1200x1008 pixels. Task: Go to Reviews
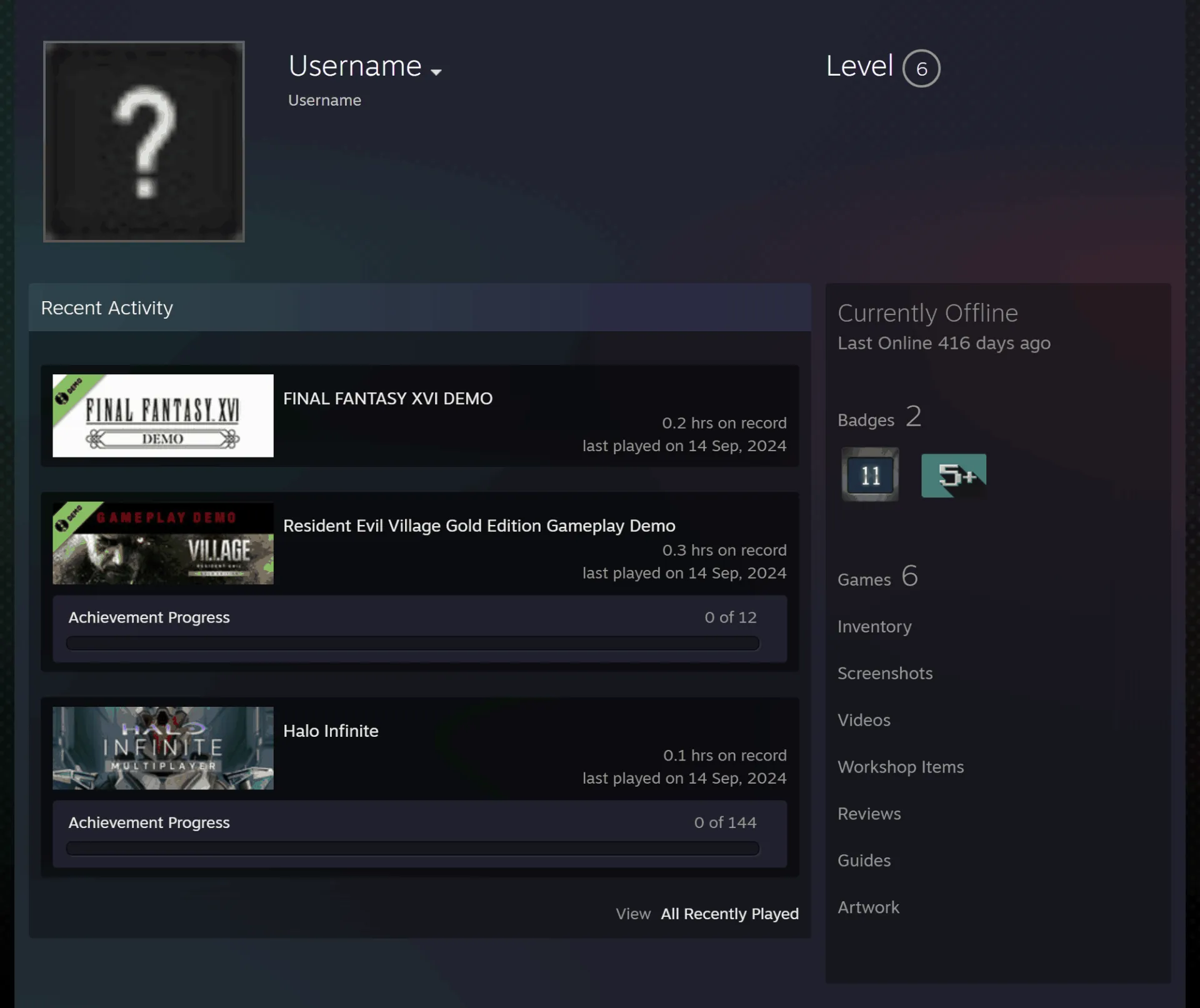869,814
